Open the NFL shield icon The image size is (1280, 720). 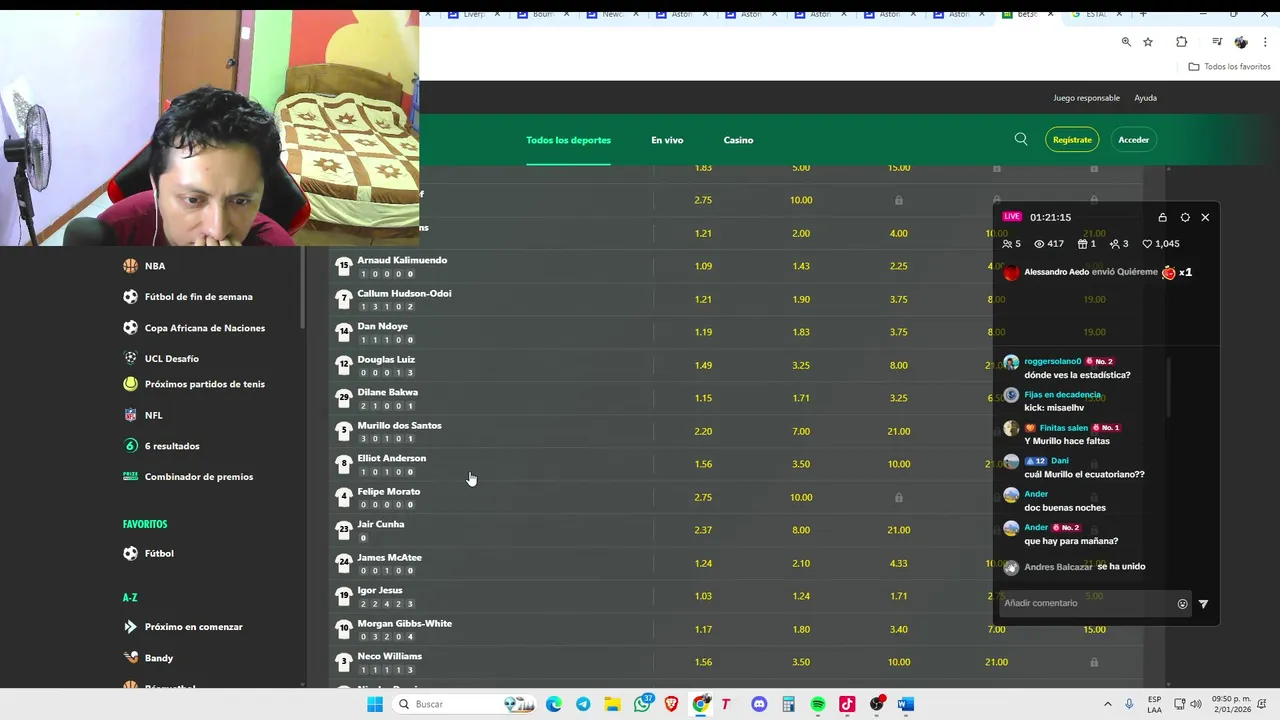tap(130, 415)
